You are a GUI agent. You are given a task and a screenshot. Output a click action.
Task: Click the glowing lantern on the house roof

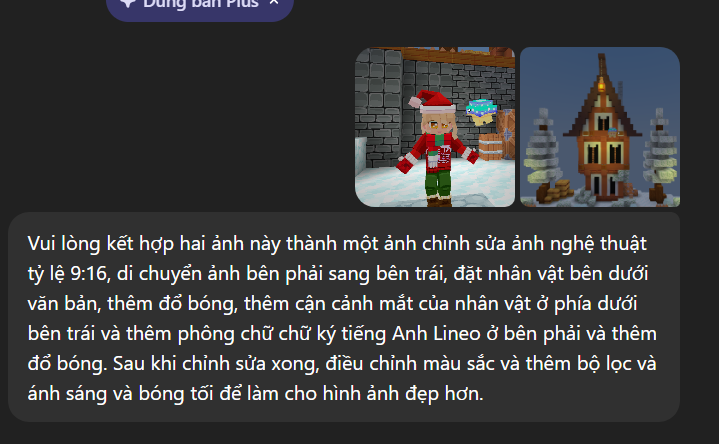(601, 84)
